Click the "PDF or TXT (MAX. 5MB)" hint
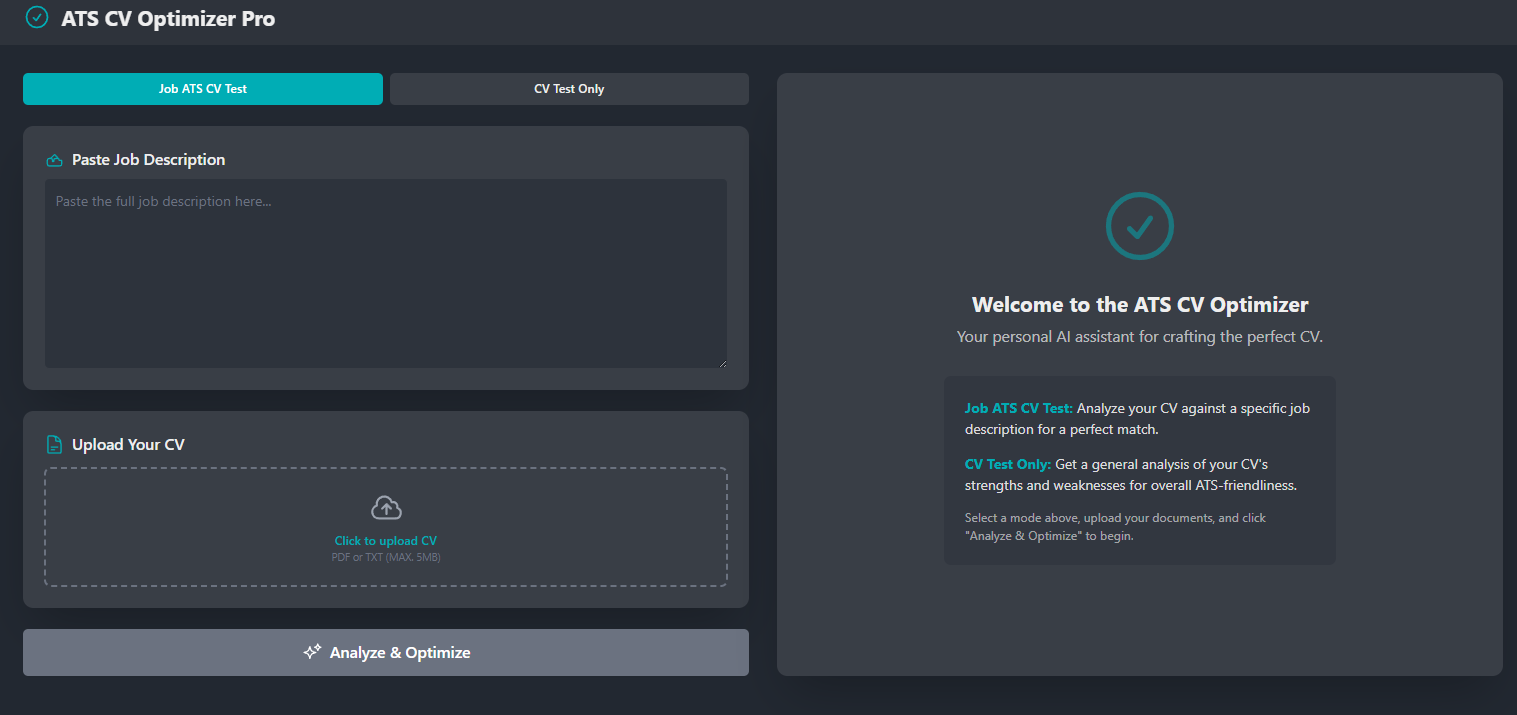 386,557
